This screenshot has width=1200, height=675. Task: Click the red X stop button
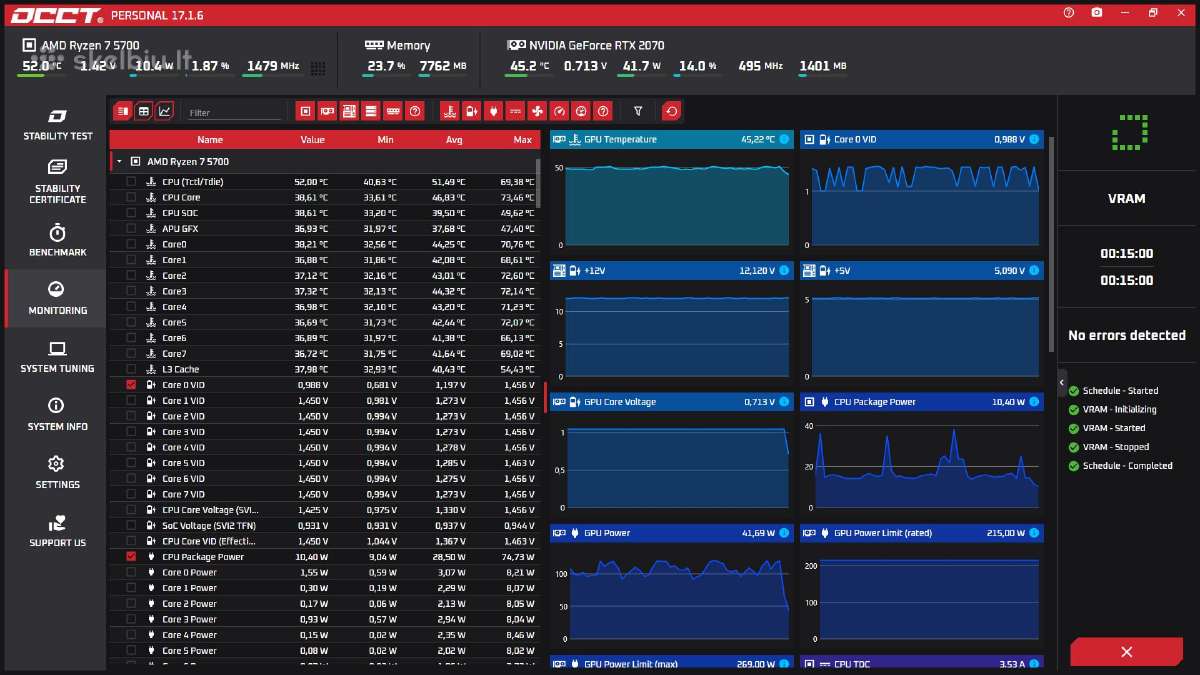coord(1126,652)
